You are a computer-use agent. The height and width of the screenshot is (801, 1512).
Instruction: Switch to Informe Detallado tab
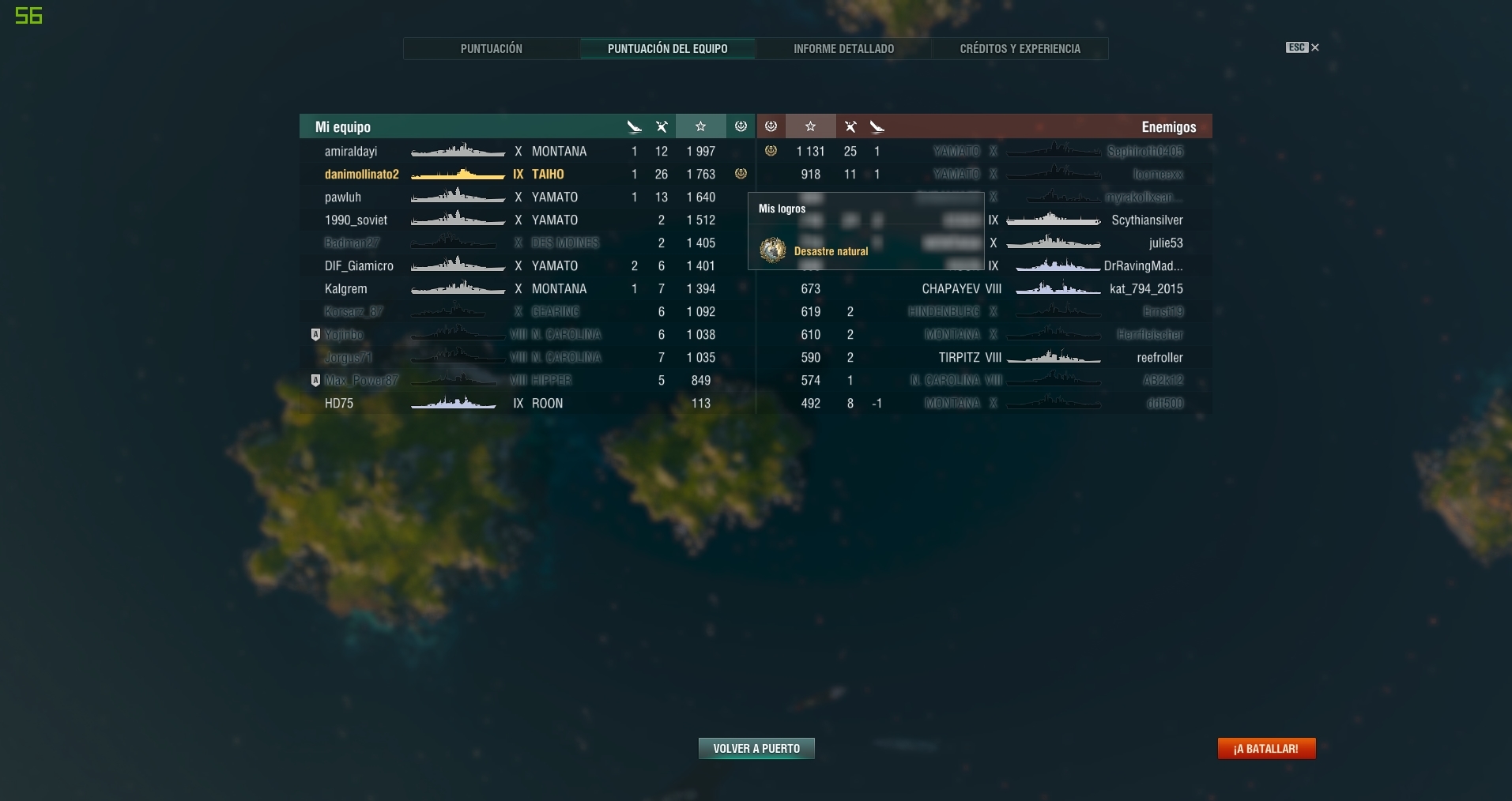[x=844, y=48]
